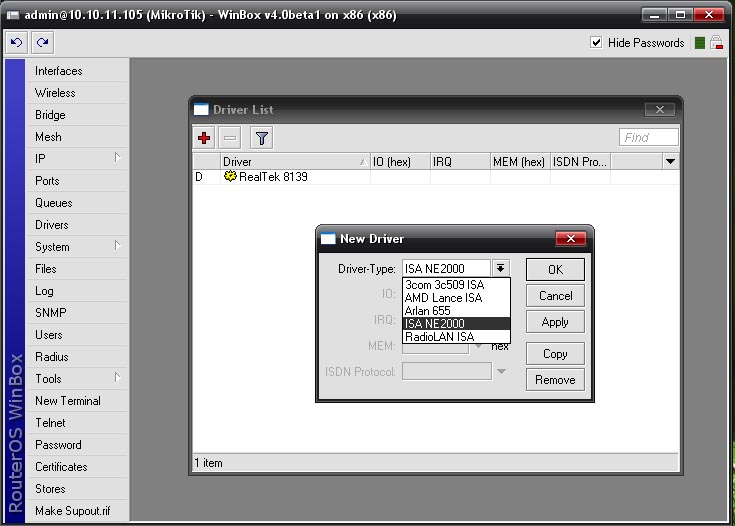Click the RealTek 8139 driver gear icon

click(230, 176)
